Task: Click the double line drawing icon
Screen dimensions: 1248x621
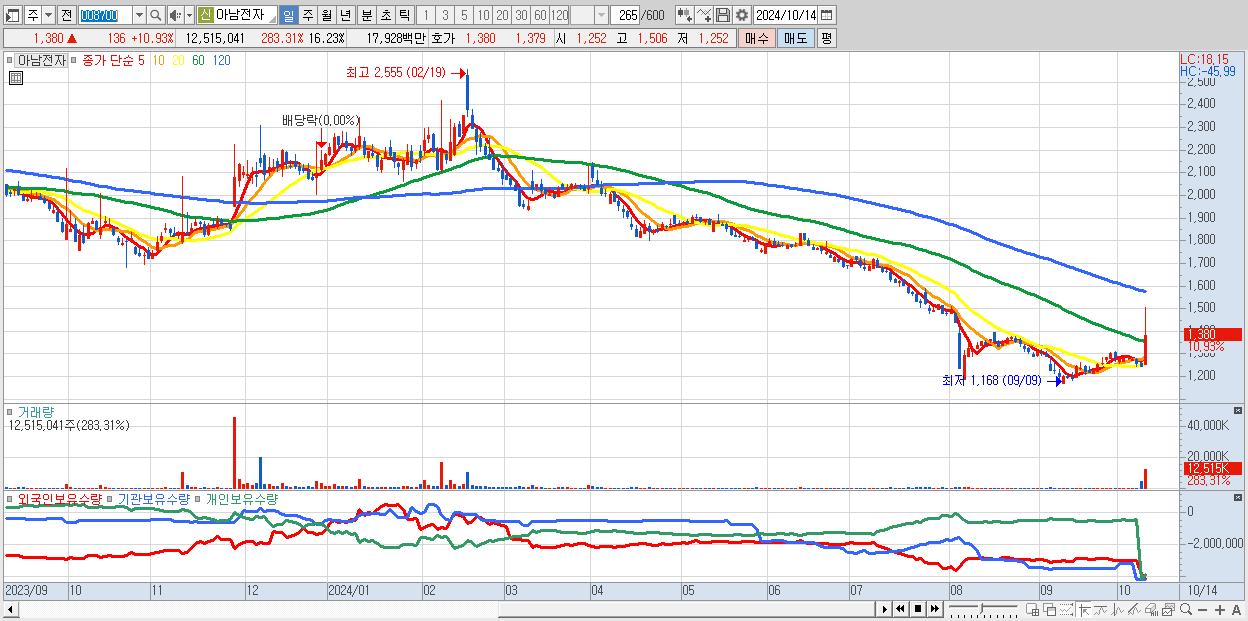Action: click(1134, 610)
